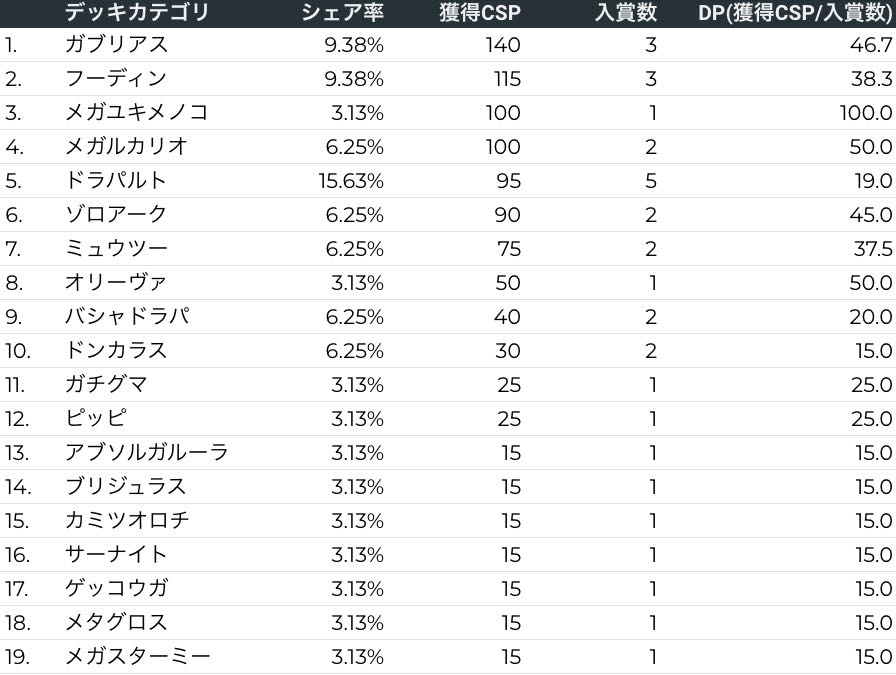896x675 pixels.
Task: Open the メガルカリオ deck entry
Action: [126, 147]
